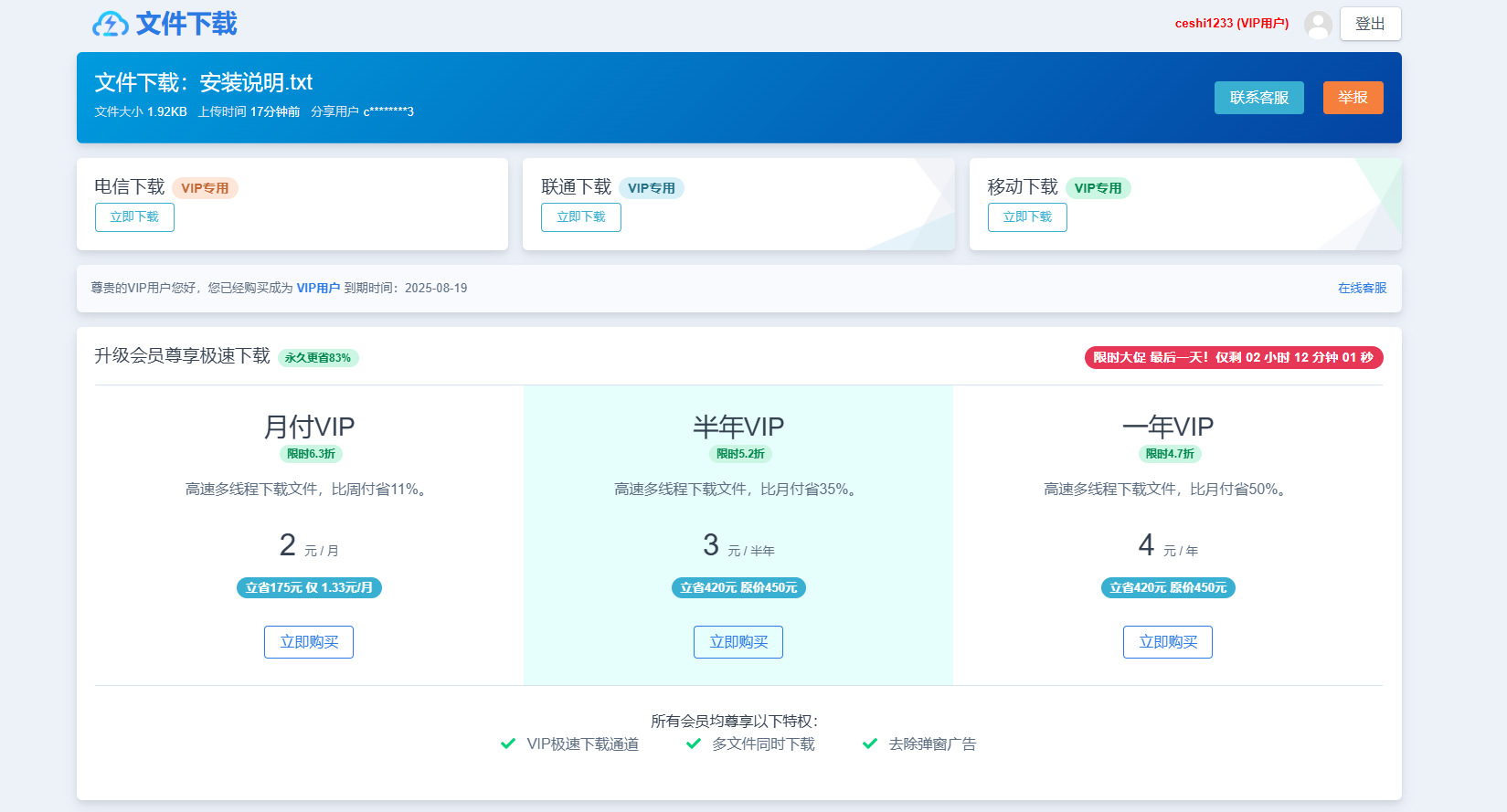
Task: Click the 上传时间 17分钟前 text
Action: [249, 111]
